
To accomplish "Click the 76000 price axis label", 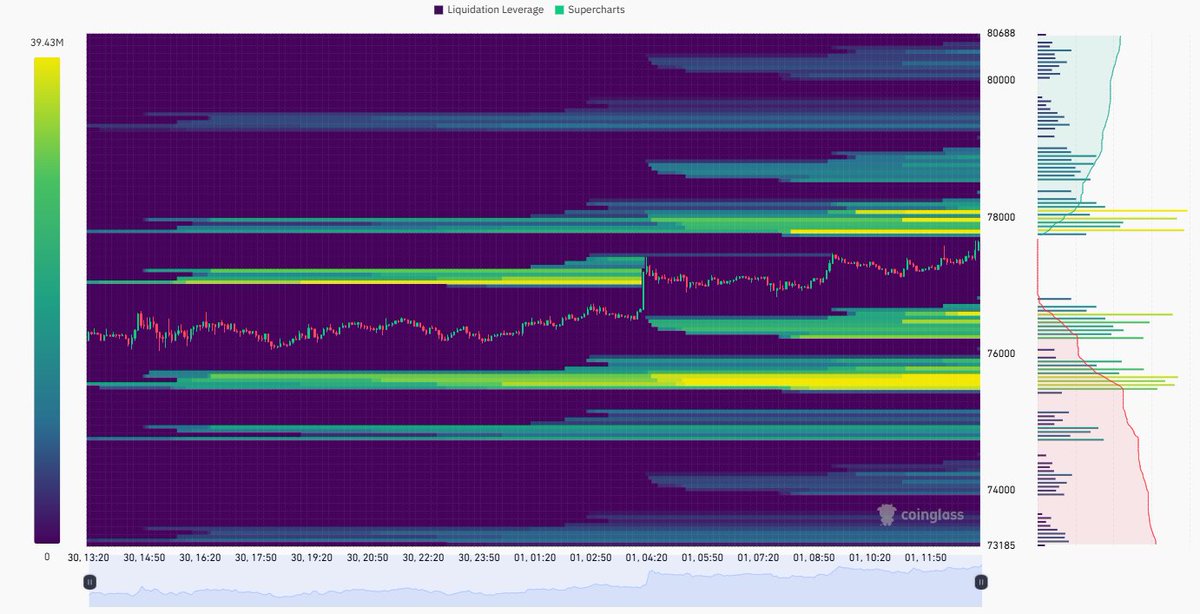I will 1001,353.
